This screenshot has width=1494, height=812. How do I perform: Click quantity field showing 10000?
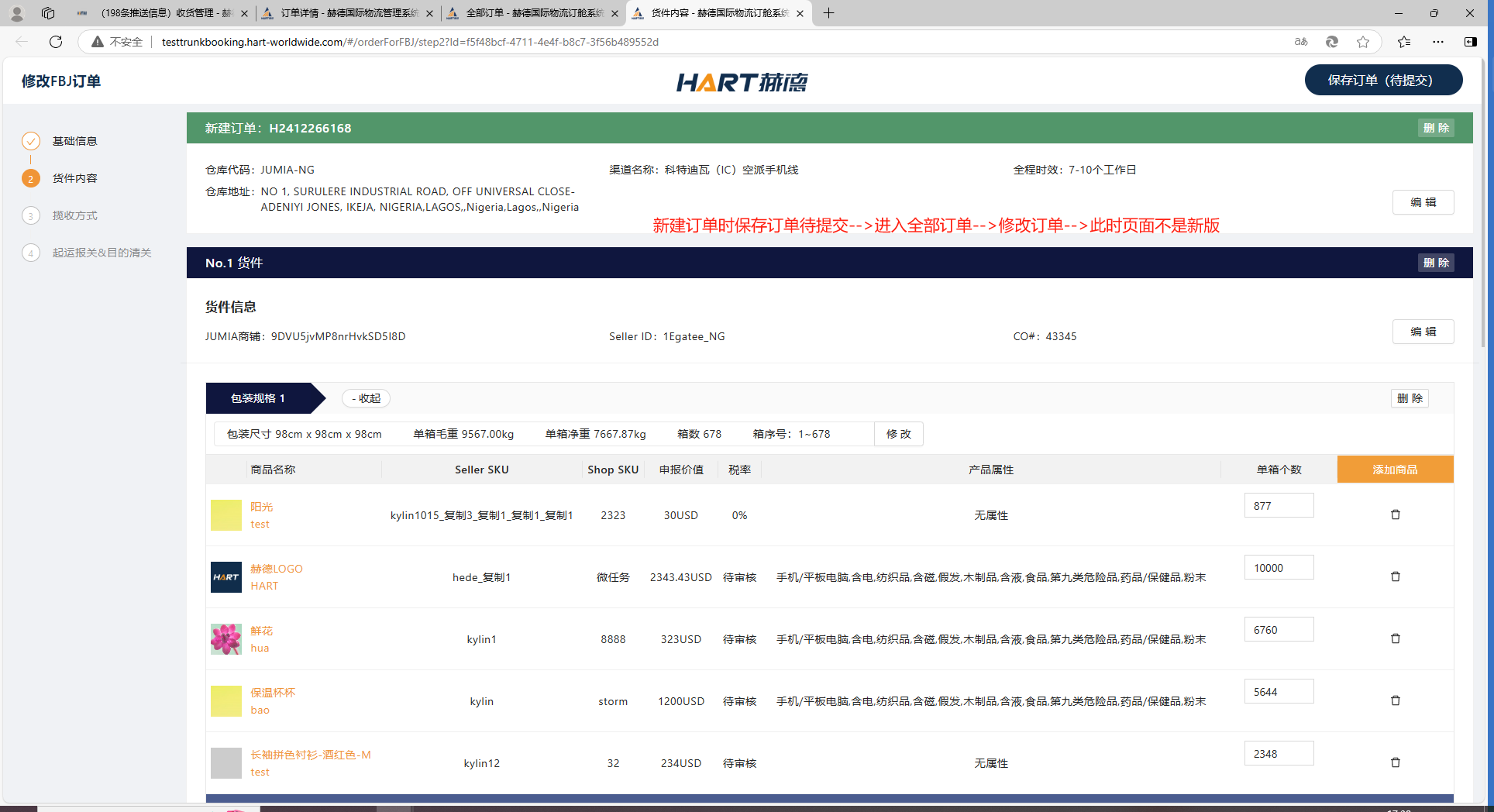click(1279, 568)
